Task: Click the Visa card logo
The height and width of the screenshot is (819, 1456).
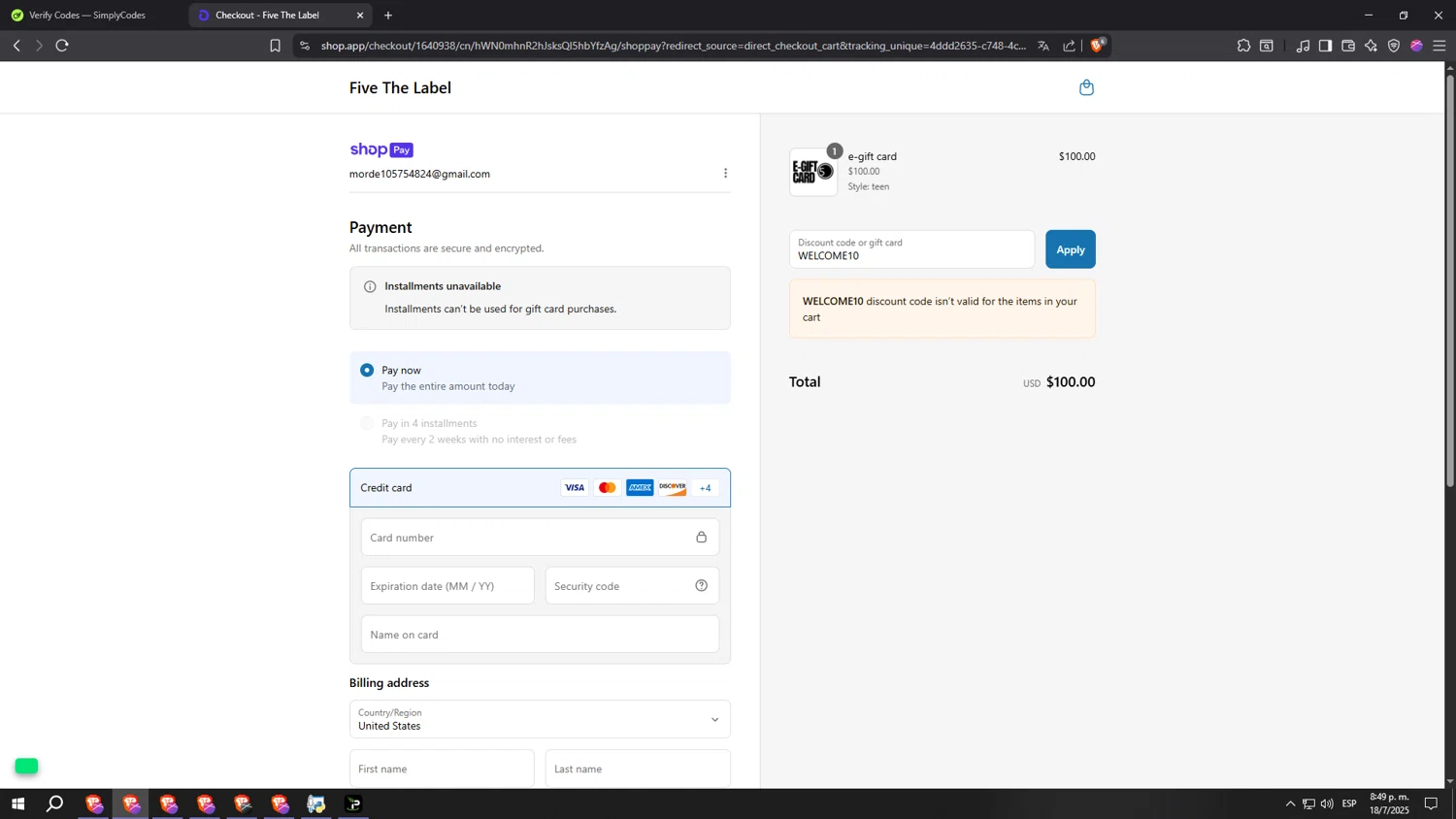Action: click(x=575, y=487)
